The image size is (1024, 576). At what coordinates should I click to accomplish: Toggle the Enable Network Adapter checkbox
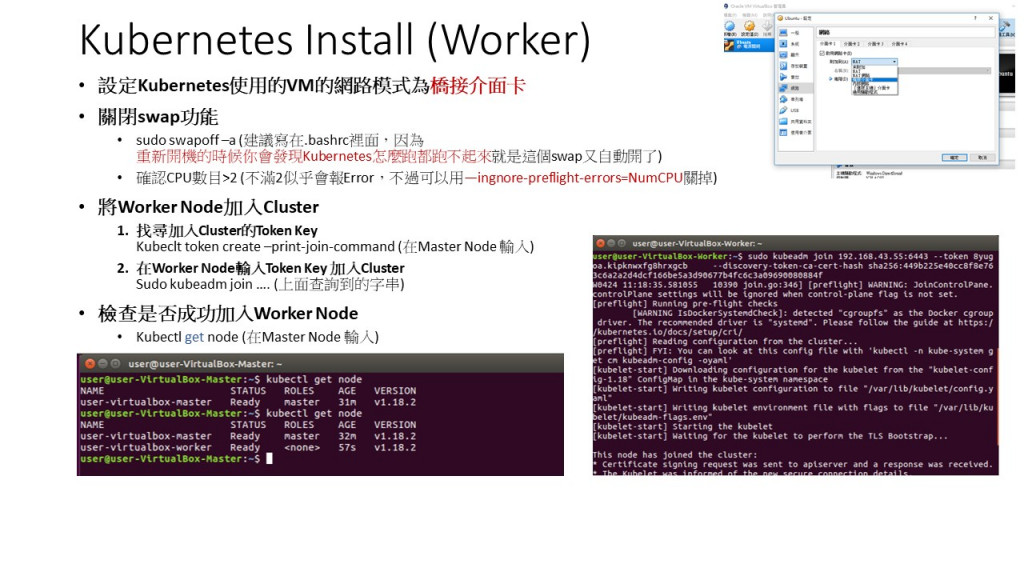[822, 54]
